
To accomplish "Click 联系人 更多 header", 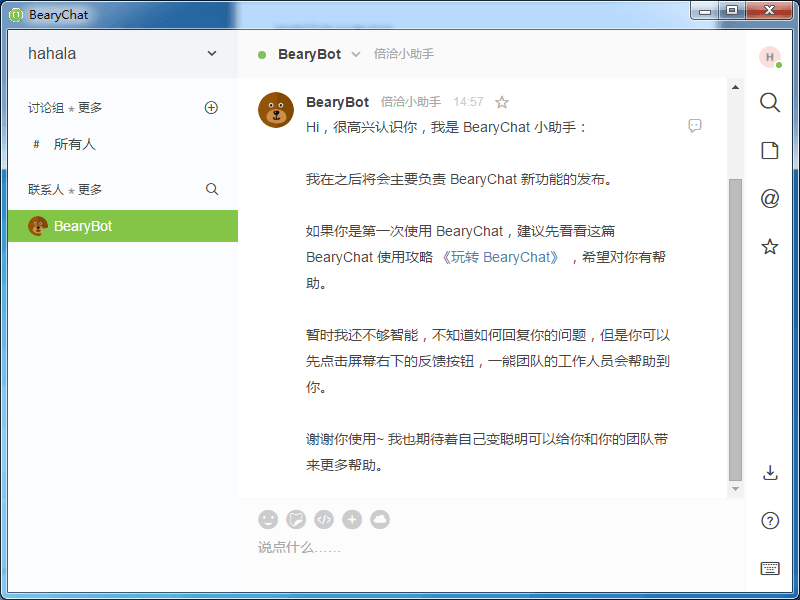I will pos(65,189).
